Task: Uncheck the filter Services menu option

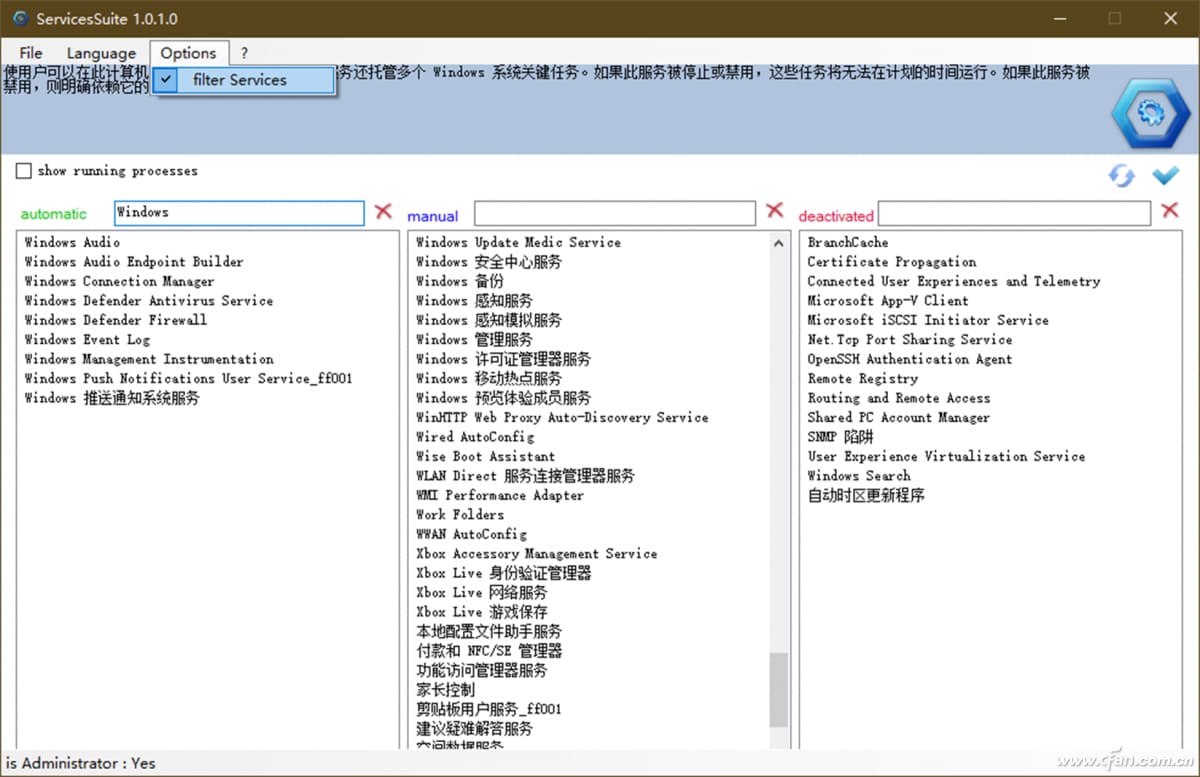Action: click(240, 80)
